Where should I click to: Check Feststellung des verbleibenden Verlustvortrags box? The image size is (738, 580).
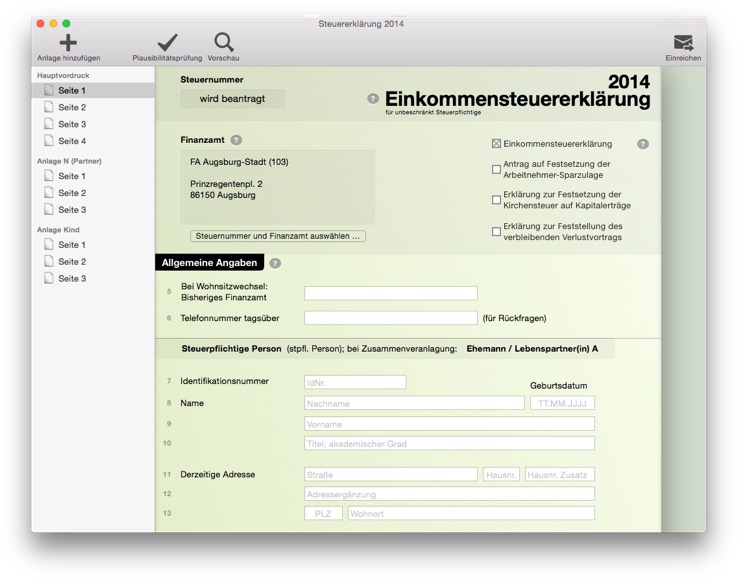point(496,232)
